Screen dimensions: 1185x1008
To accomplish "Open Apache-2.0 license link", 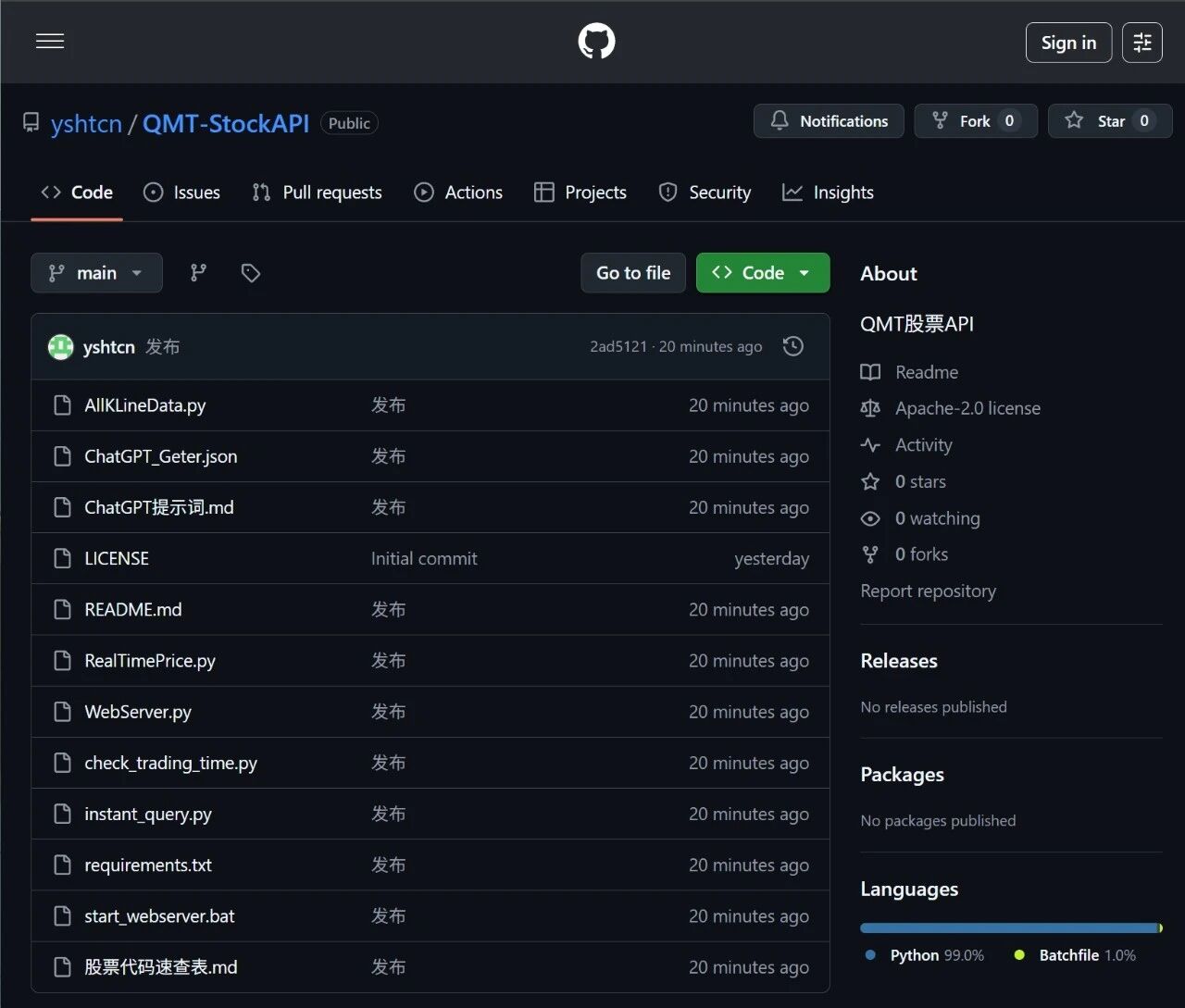I will [967, 408].
